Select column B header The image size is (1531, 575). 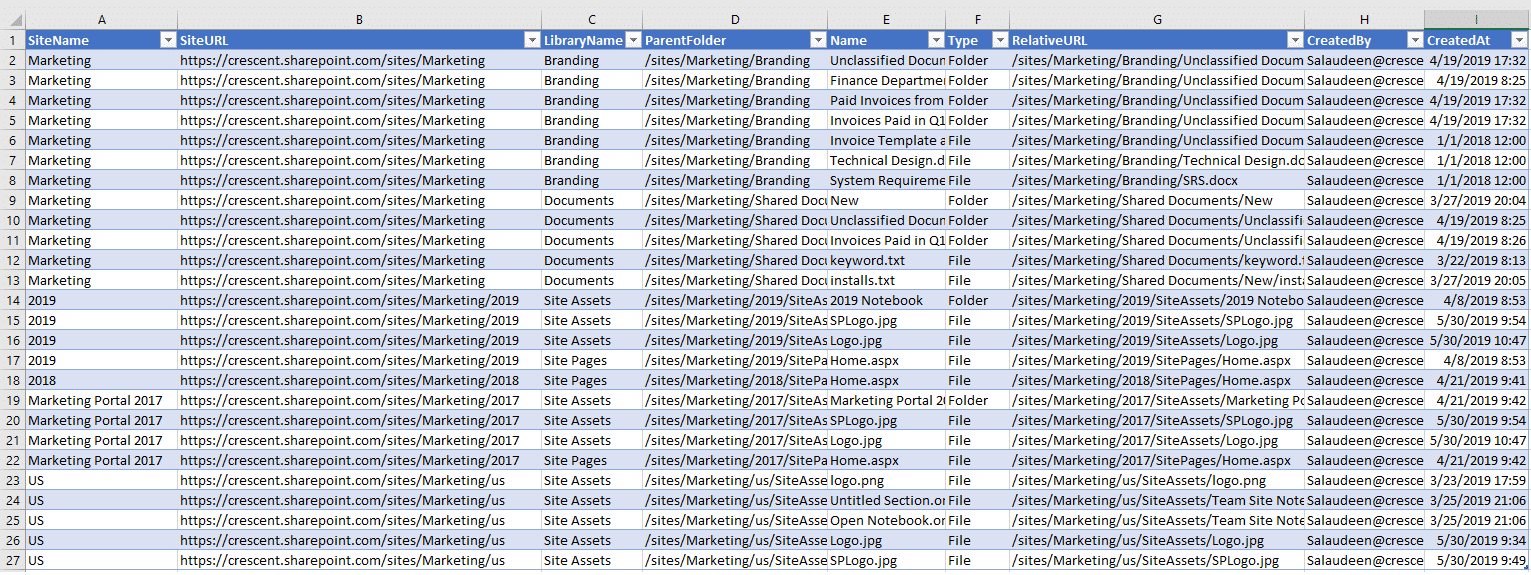[x=359, y=19]
